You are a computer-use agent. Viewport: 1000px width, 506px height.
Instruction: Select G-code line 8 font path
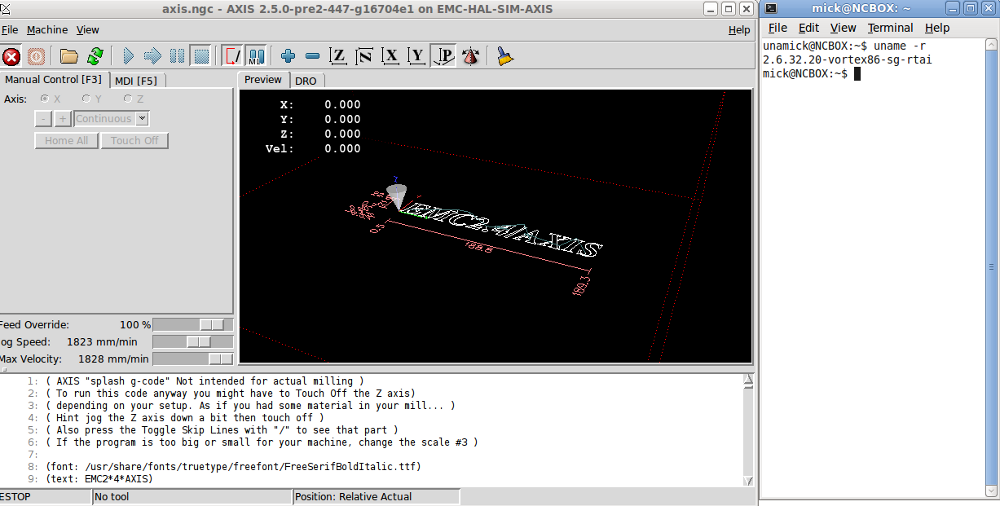click(x=233, y=466)
